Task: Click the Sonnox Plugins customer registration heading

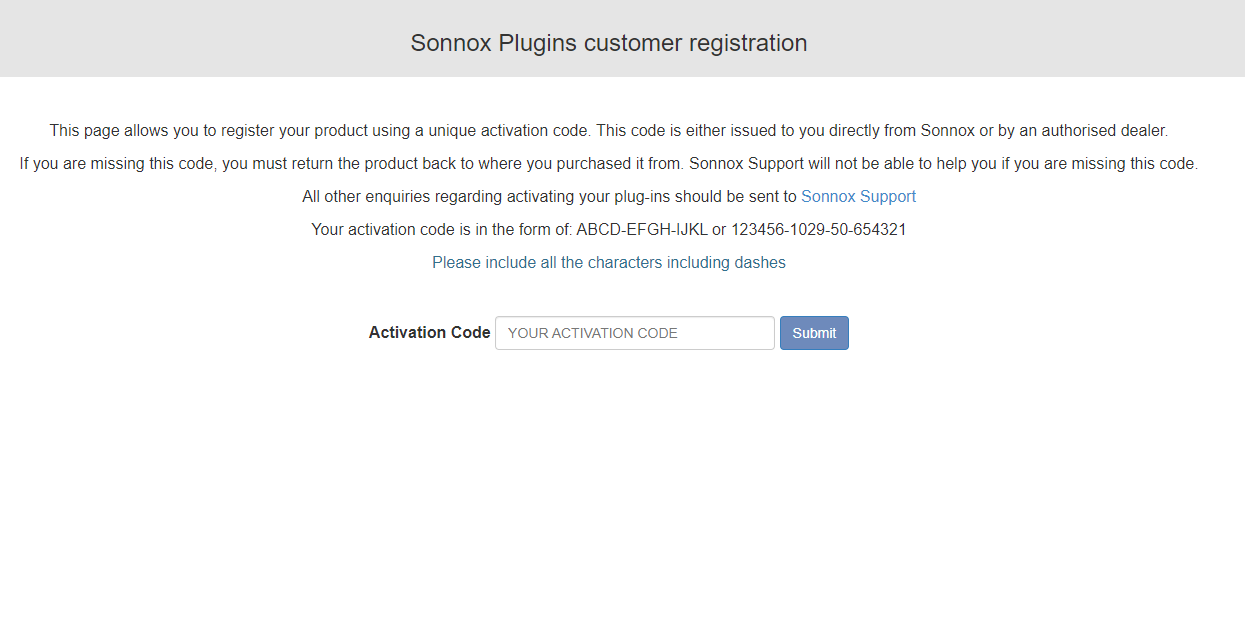Action: [609, 43]
